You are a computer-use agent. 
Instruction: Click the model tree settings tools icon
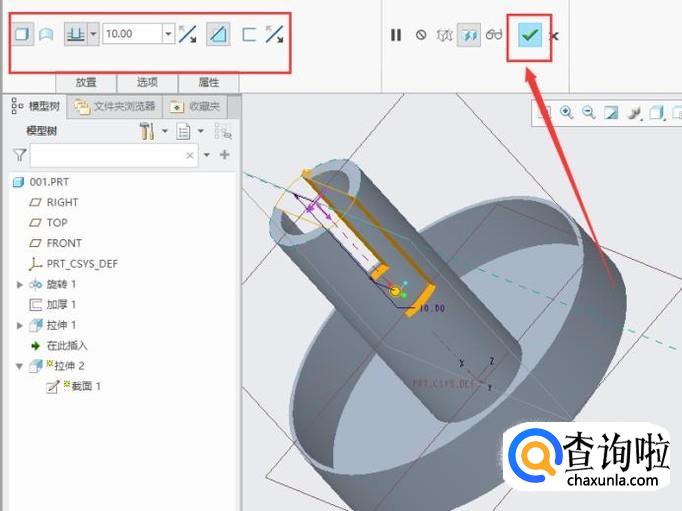147,131
